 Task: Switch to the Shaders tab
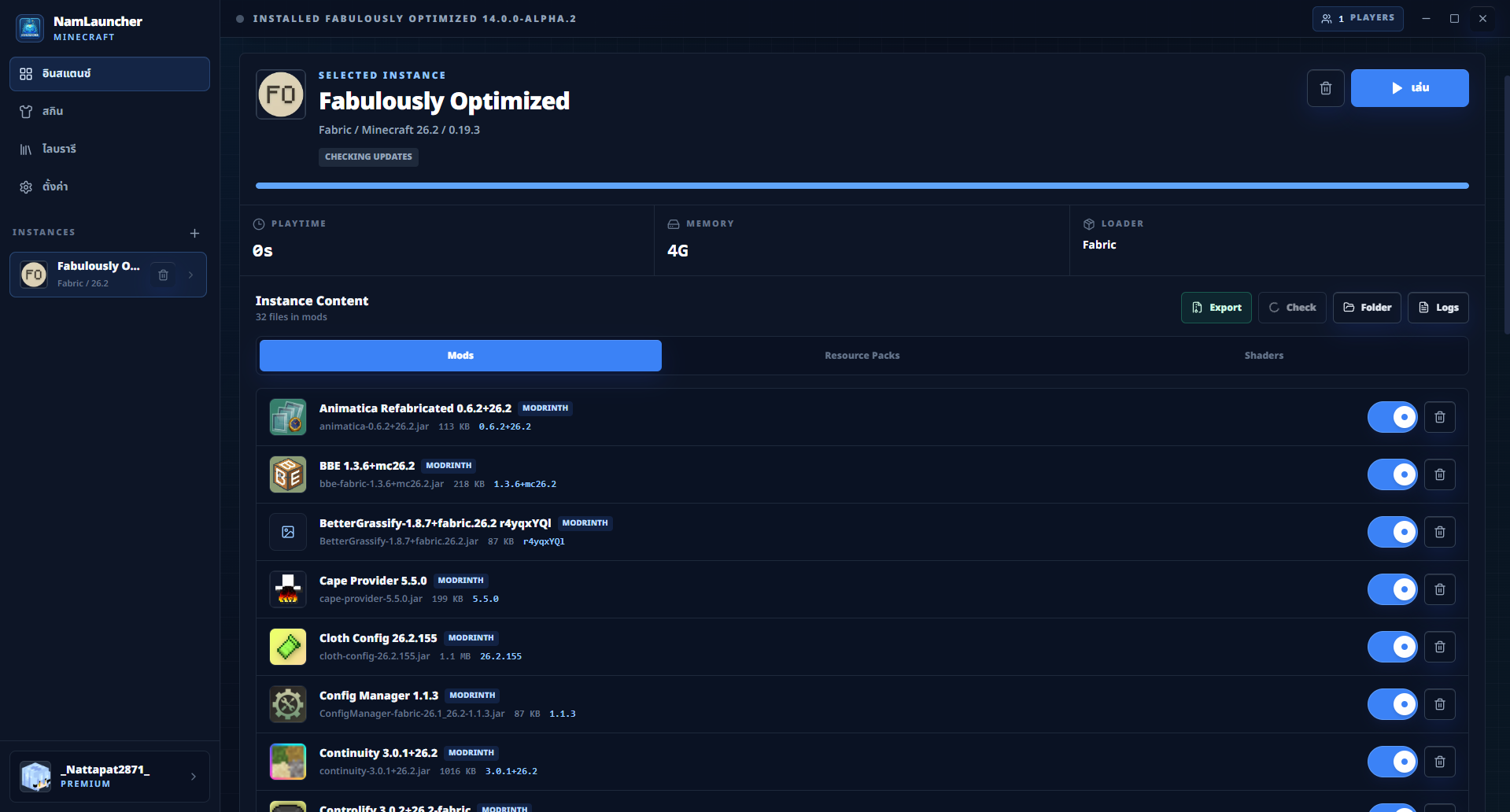(1264, 356)
